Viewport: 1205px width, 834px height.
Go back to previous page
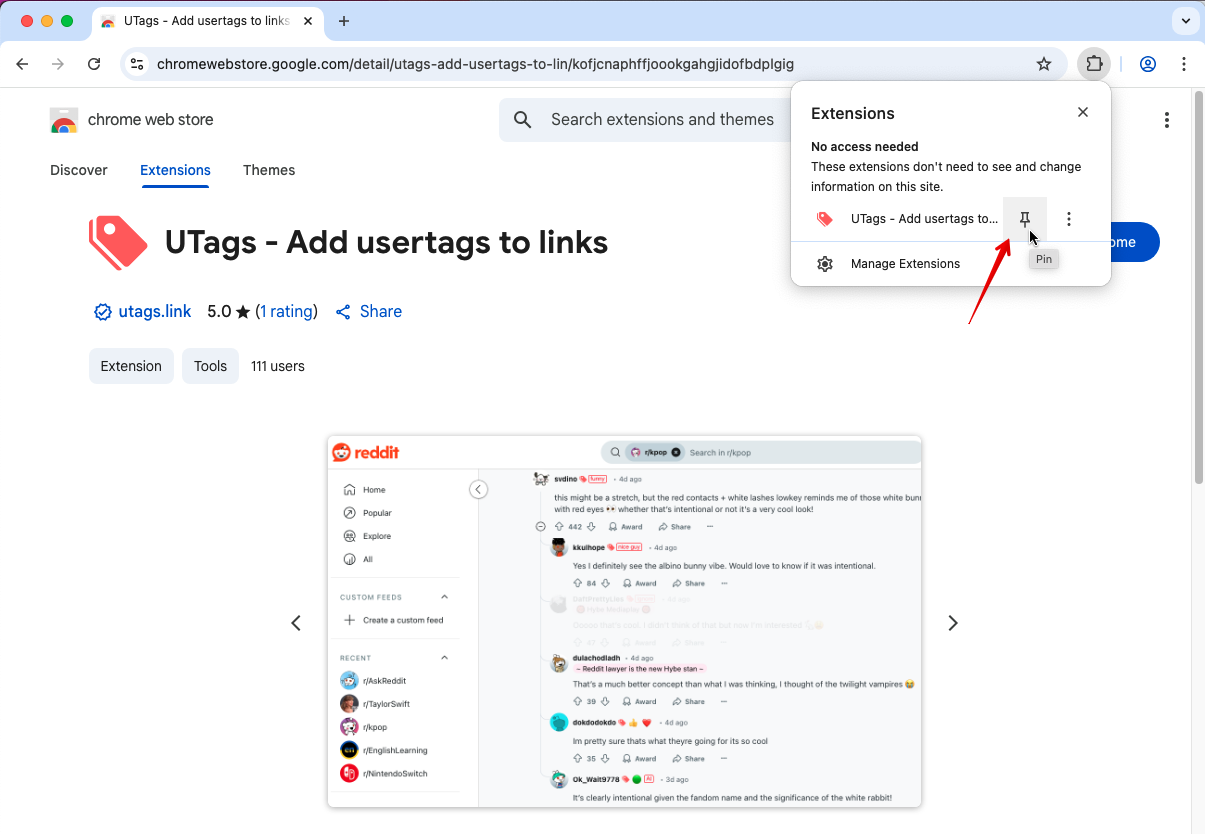pos(22,64)
